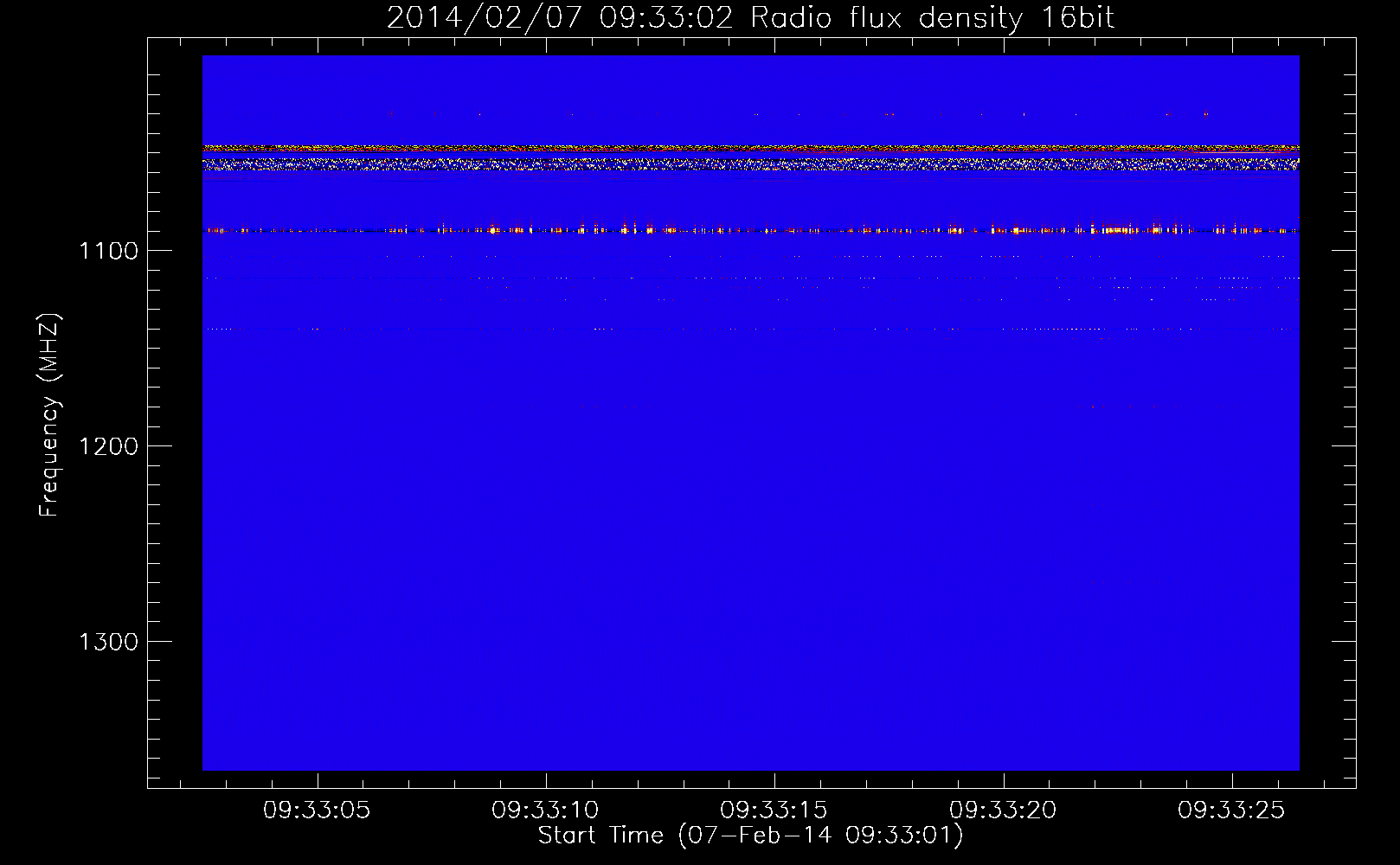
Task: Click the 'Start Time (07-Feb-14 09:33:01)' axis label
Action: click(750, 836)
